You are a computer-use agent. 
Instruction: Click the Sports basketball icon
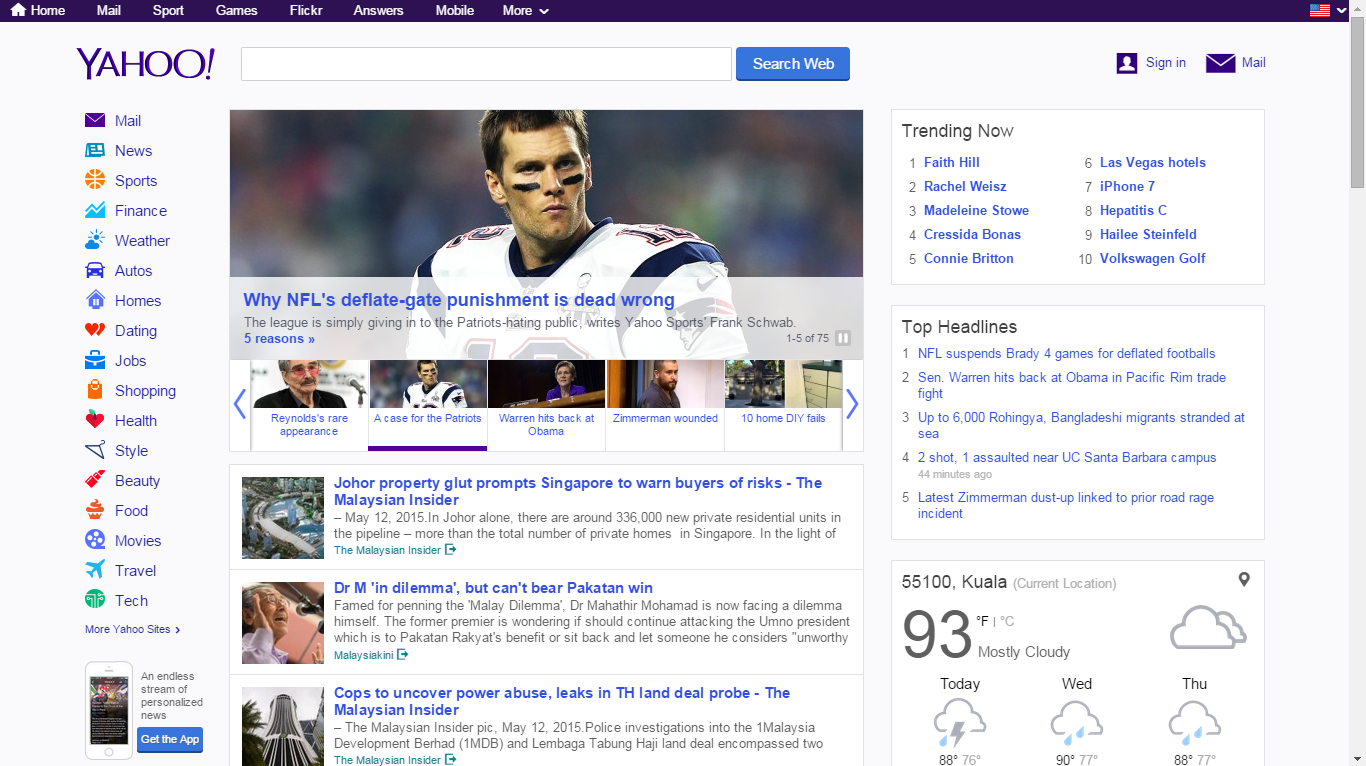95,180
